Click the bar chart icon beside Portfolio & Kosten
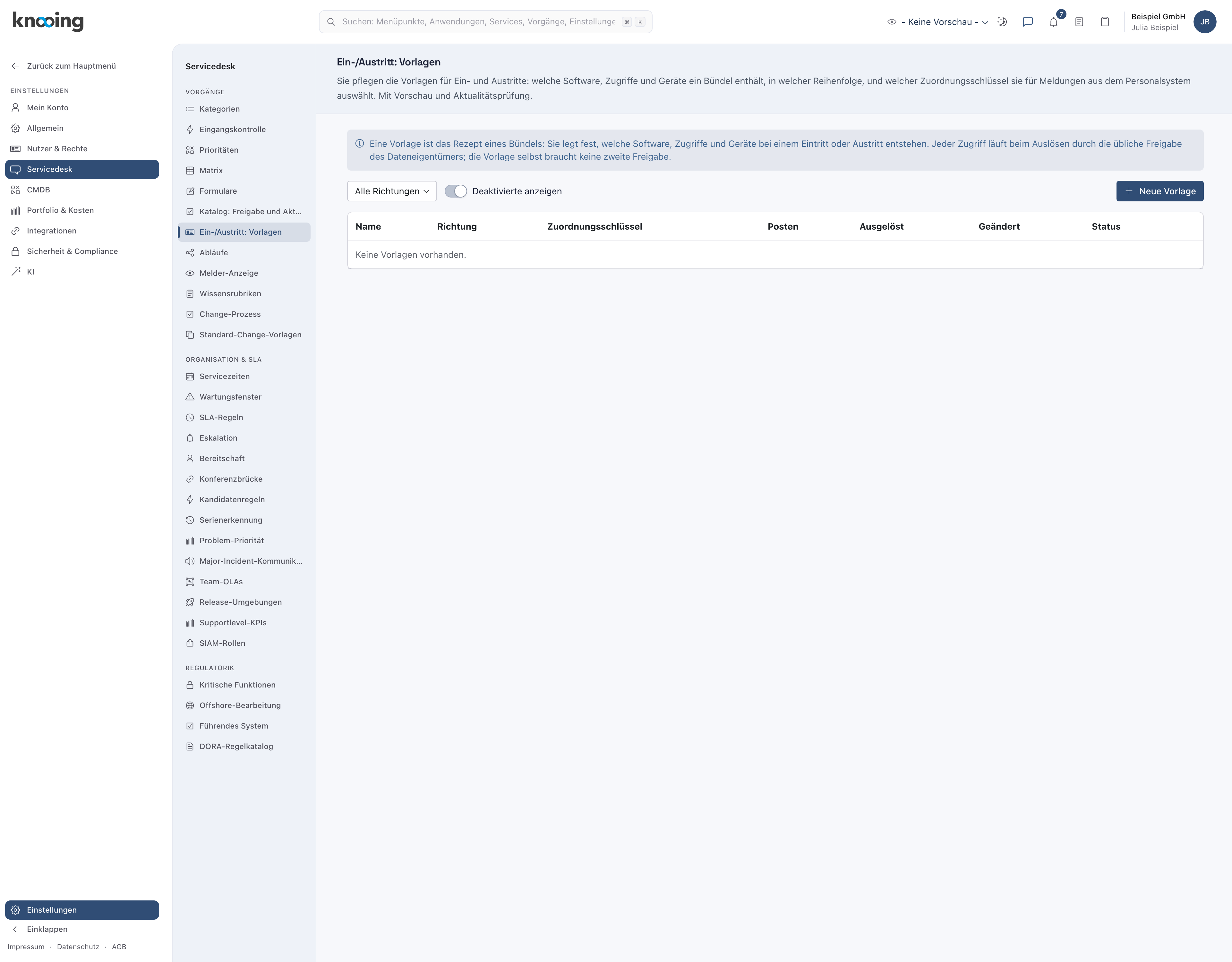Image resolution: width=1232 pixels, height=962 pixels. (x=16, y=210)
